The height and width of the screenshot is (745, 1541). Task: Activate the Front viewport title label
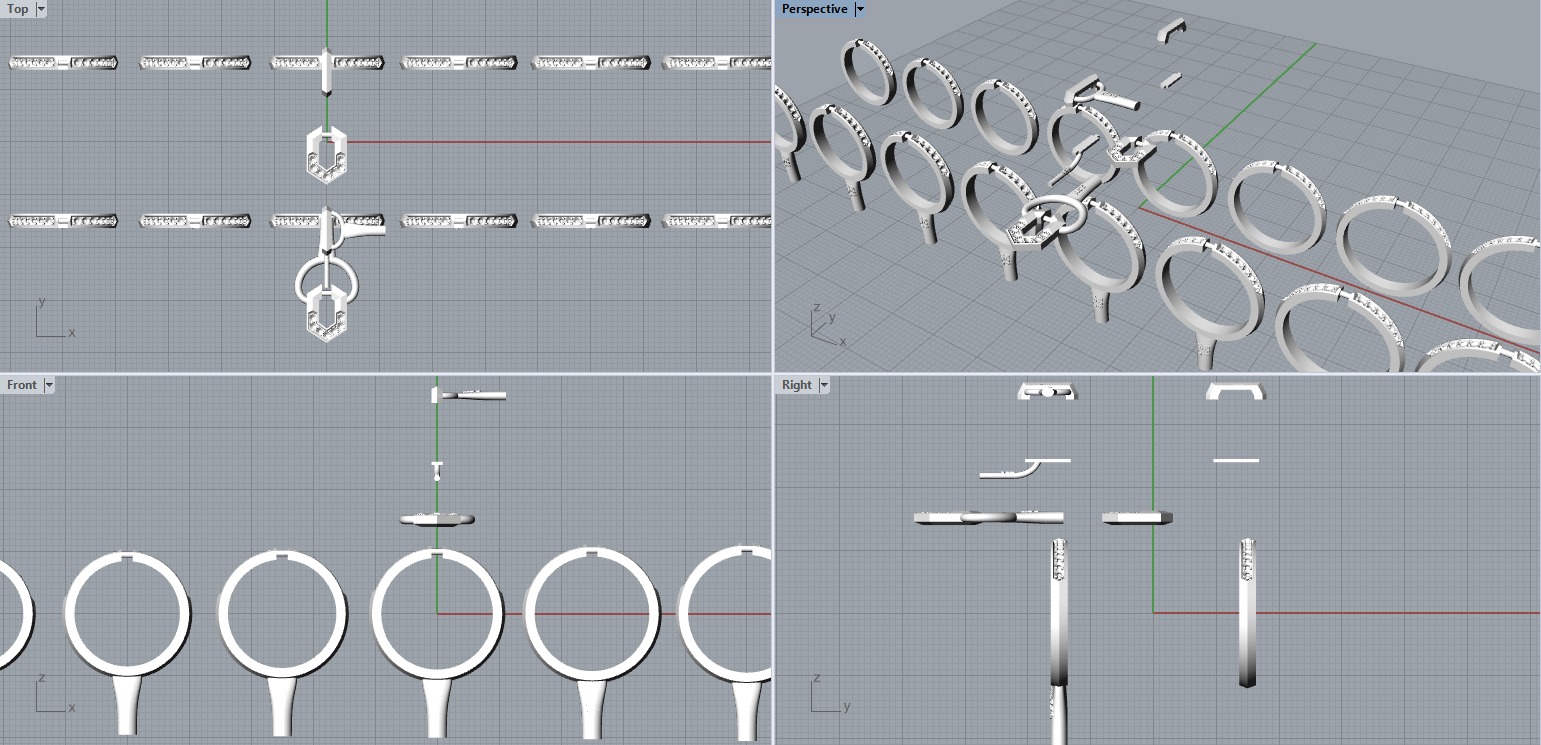[22, 385]
